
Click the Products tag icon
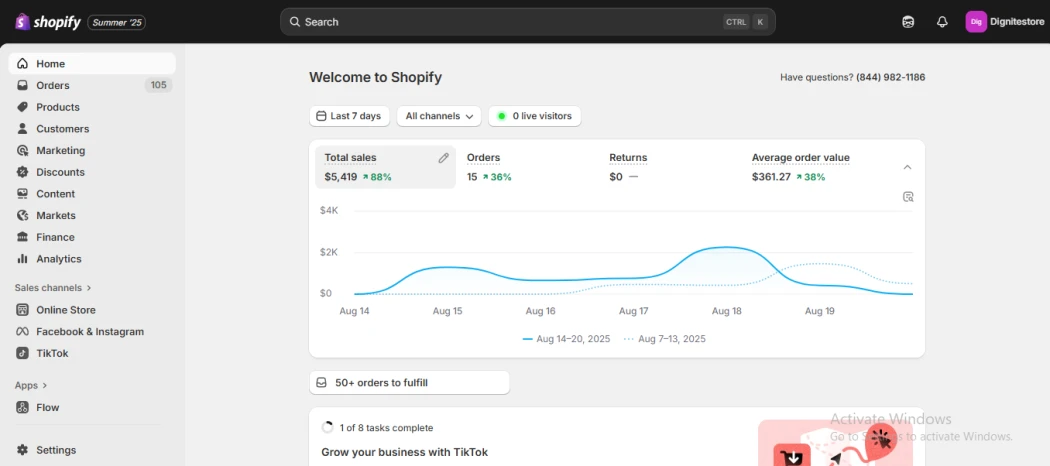23,107
